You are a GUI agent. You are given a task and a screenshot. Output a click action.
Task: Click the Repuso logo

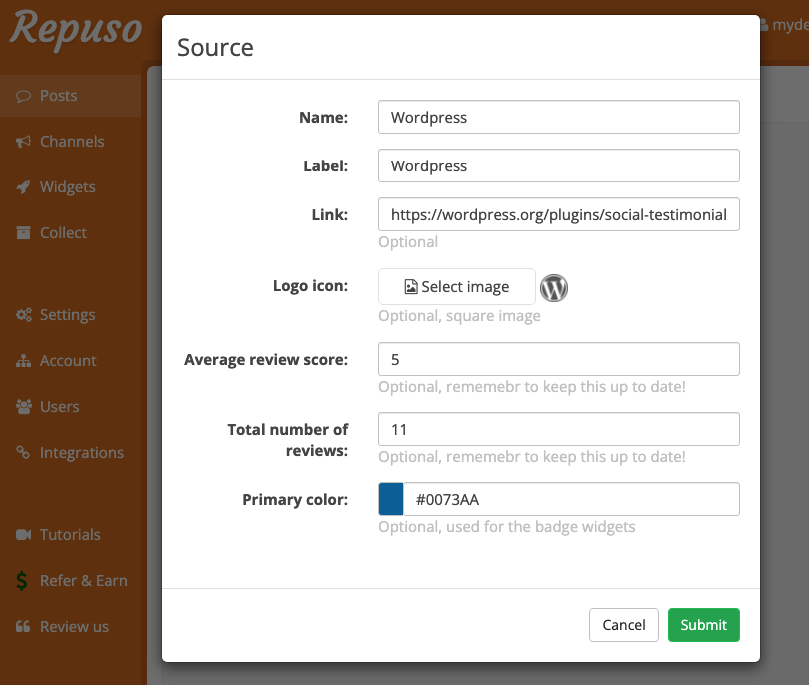[75, 31]
